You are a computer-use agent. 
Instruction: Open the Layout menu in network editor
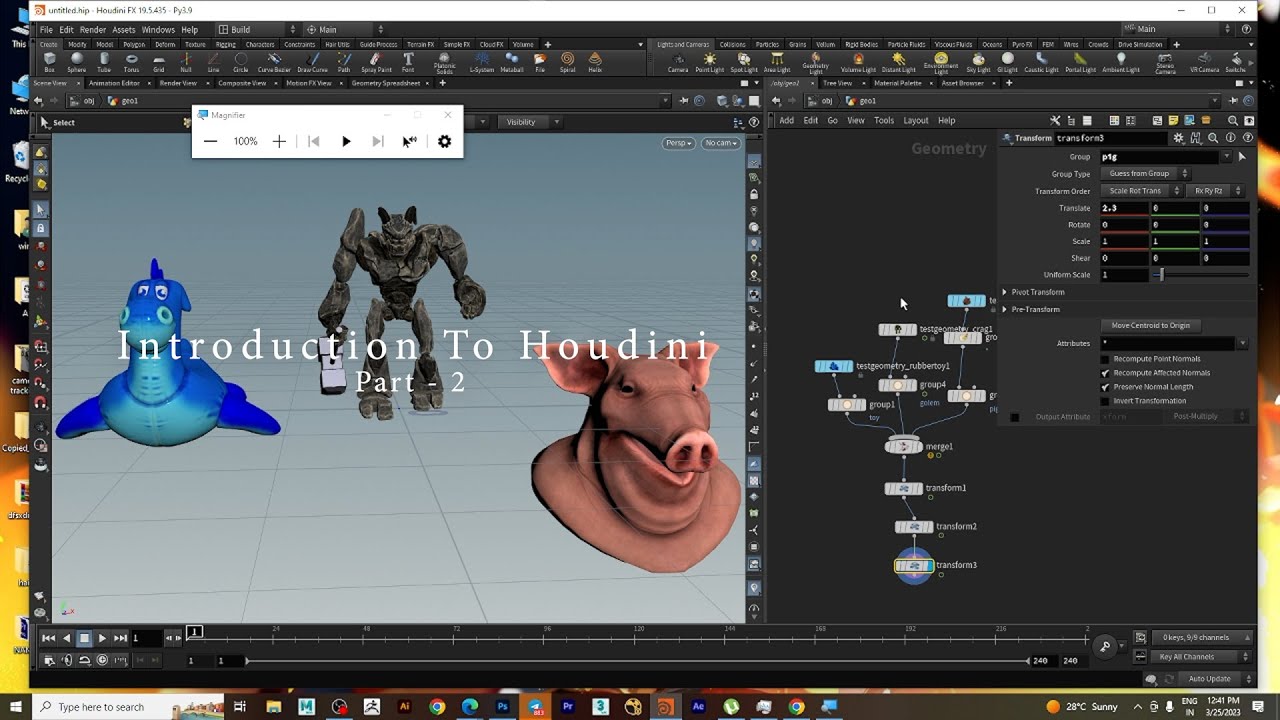916,120
